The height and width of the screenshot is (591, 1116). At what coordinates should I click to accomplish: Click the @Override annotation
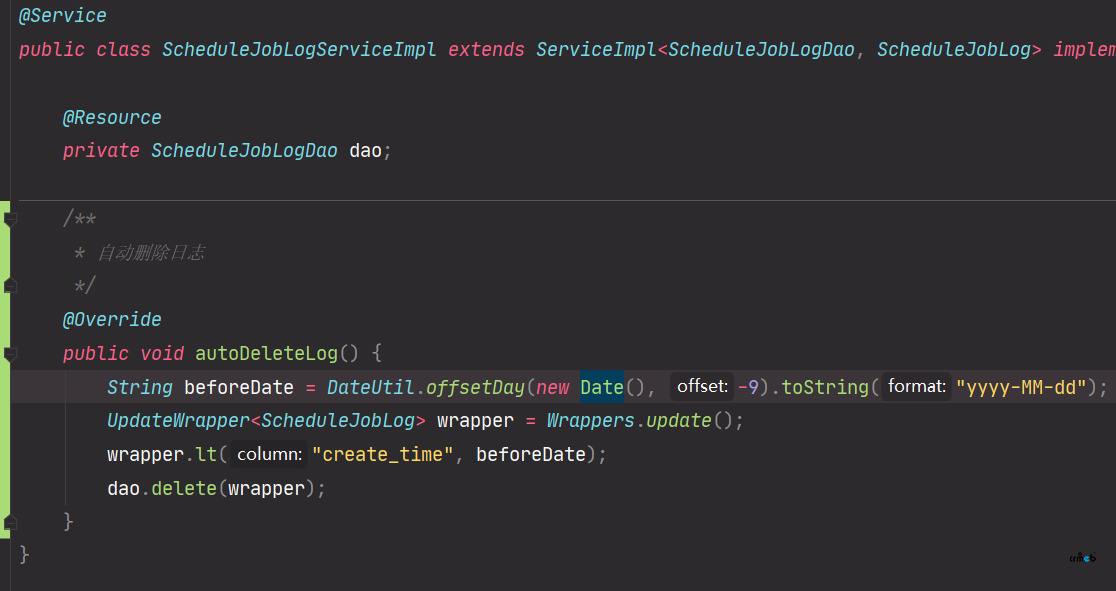pyautogui.click(x=112, y=320)
